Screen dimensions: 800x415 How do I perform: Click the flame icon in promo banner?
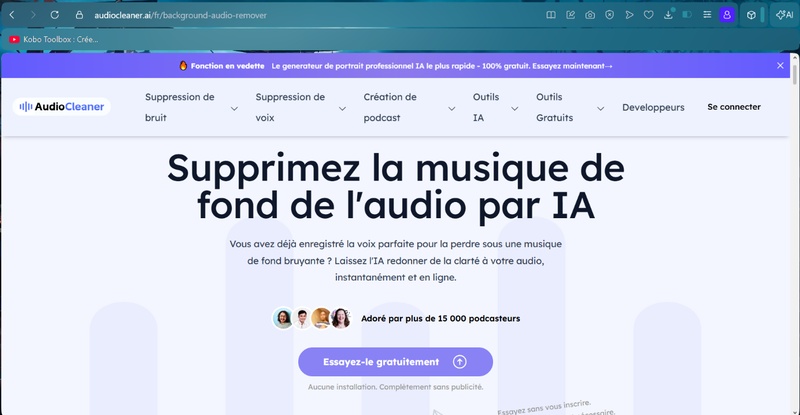point(183,65)
